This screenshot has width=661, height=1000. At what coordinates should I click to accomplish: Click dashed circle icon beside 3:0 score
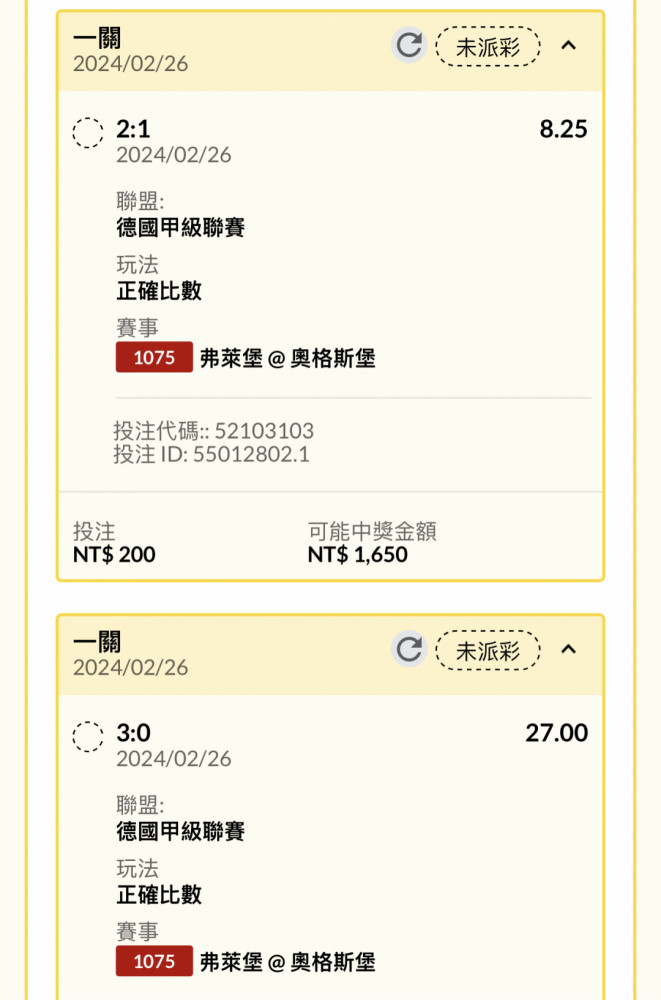click(88, 737)
